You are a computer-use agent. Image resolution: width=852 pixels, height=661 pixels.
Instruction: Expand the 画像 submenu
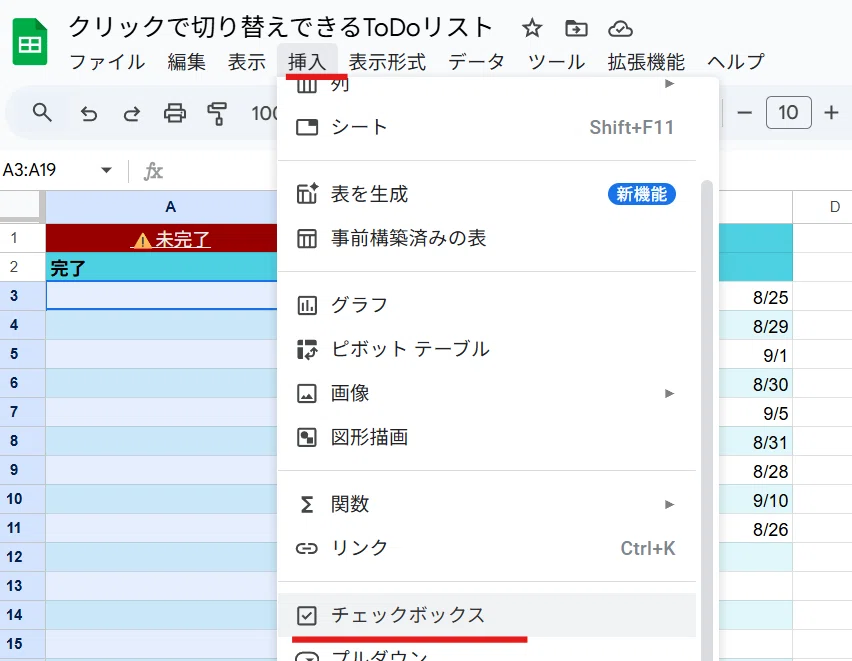point(486,393)
